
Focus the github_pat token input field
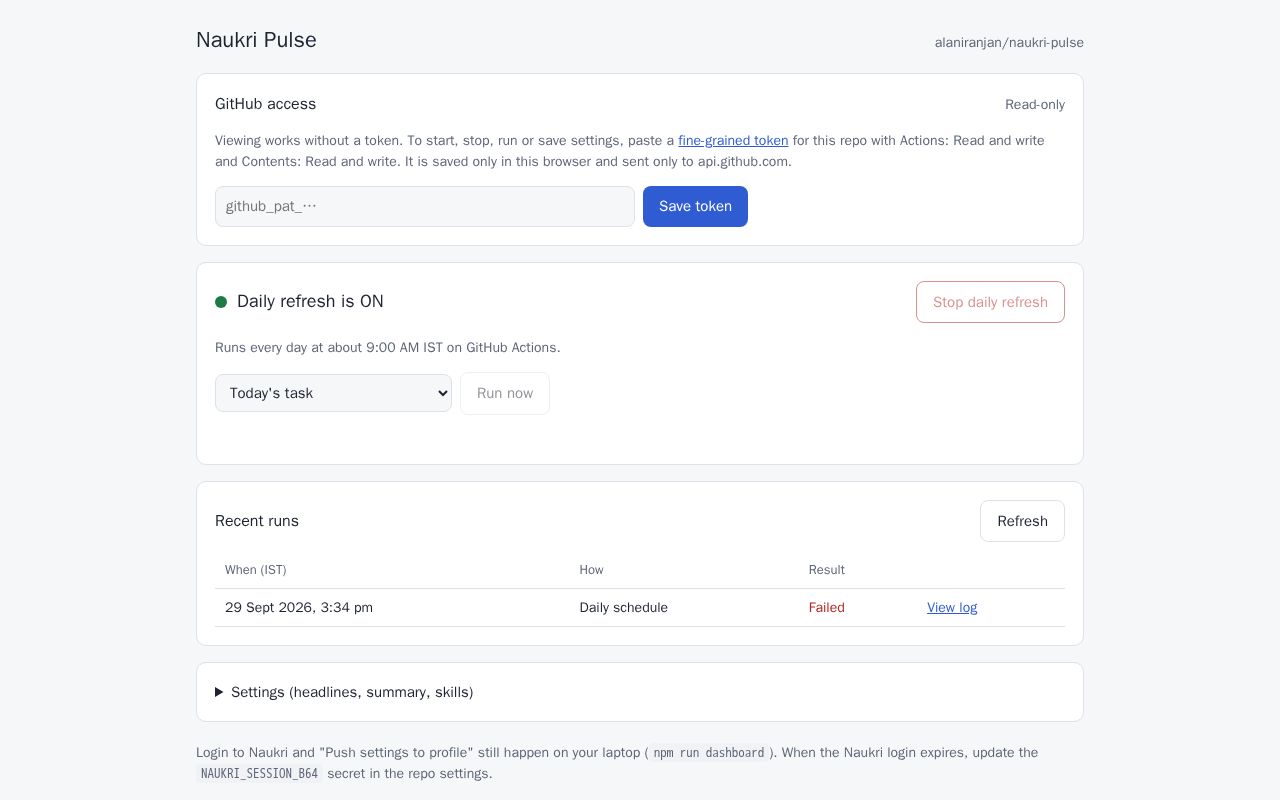425,206
